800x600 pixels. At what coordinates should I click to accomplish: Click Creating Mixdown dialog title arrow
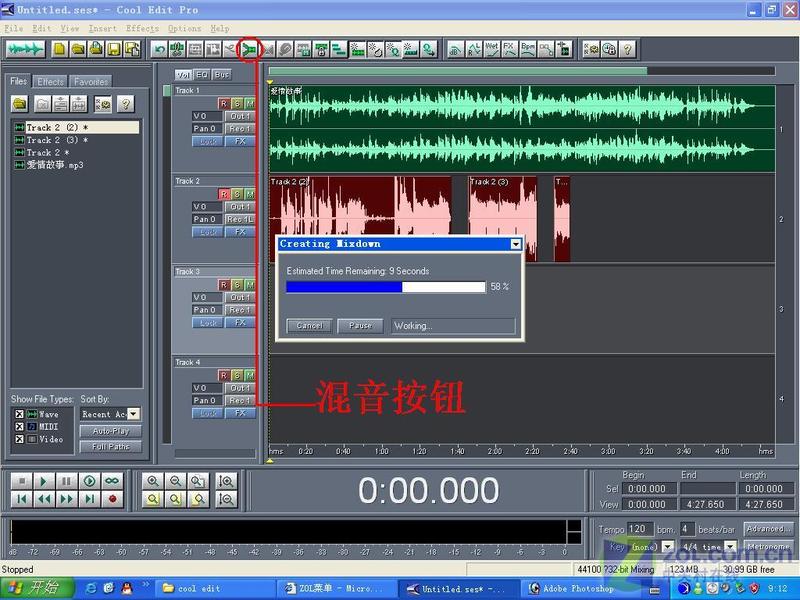click(516, 244)
